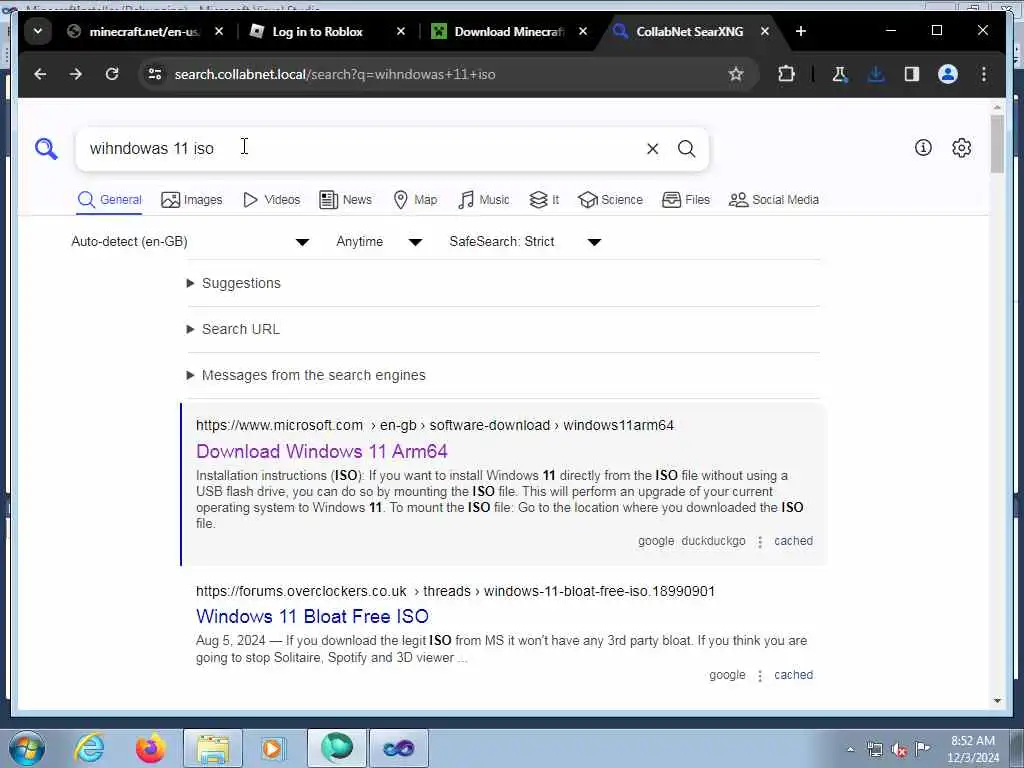Open Windows Explorer from taskbar
Viewport: 1024px width, 768px height.
213,748
